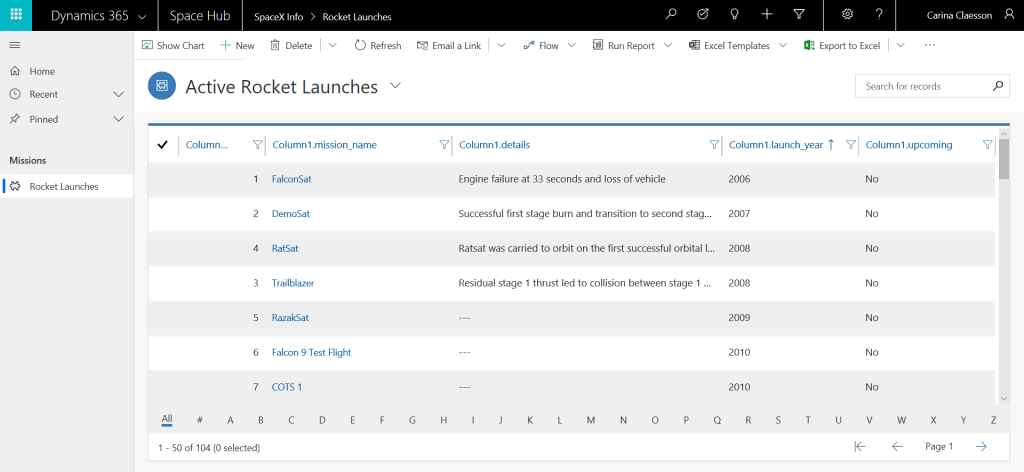Expand the Pinned section in sidebar
The image size is (1024, 472).
[x=118, y=119]
